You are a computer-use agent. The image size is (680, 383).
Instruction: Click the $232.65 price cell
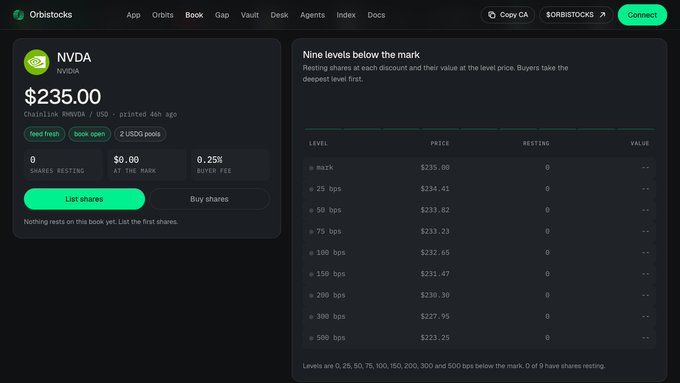[435, 252]
